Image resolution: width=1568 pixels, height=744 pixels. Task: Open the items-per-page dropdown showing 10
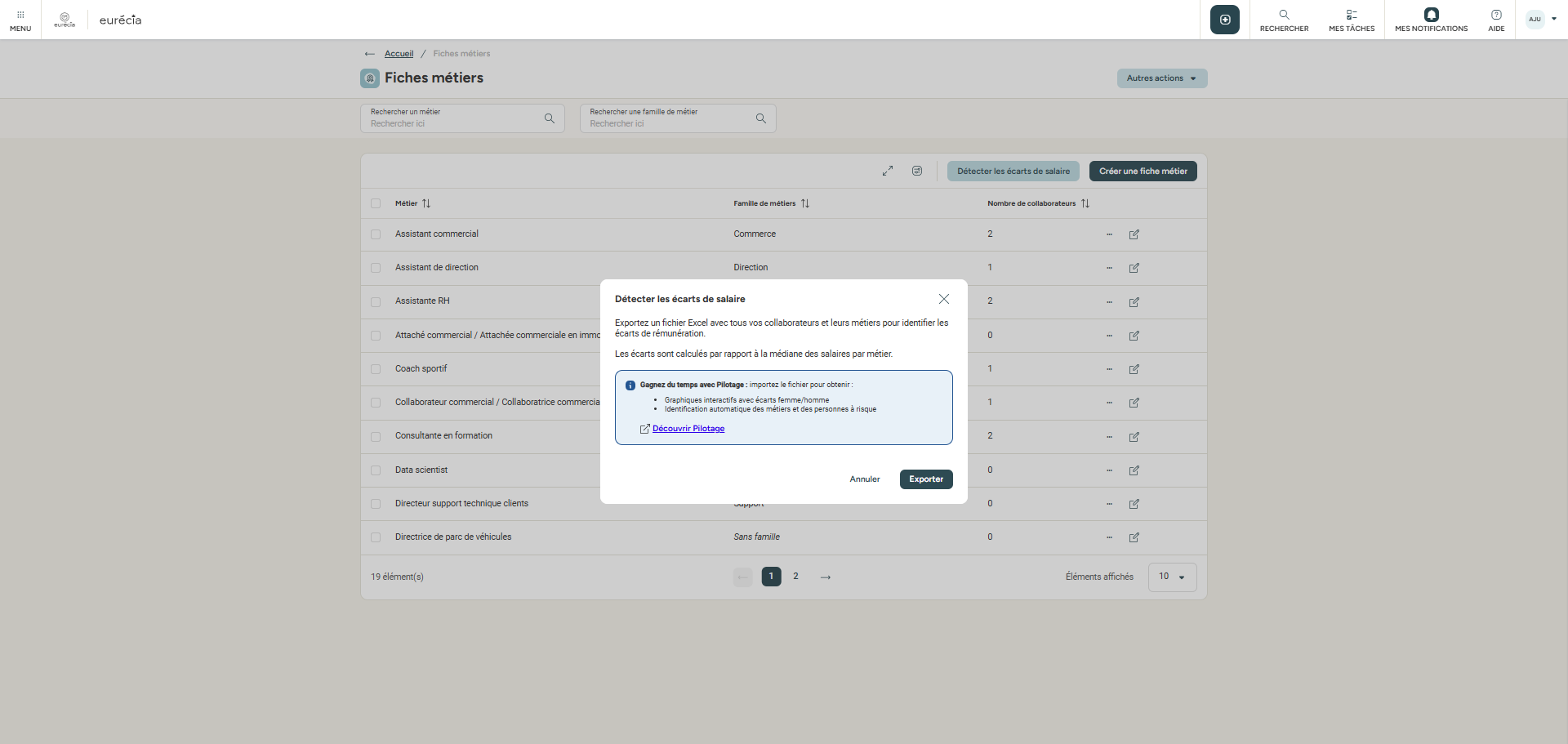coord(1172,577)
